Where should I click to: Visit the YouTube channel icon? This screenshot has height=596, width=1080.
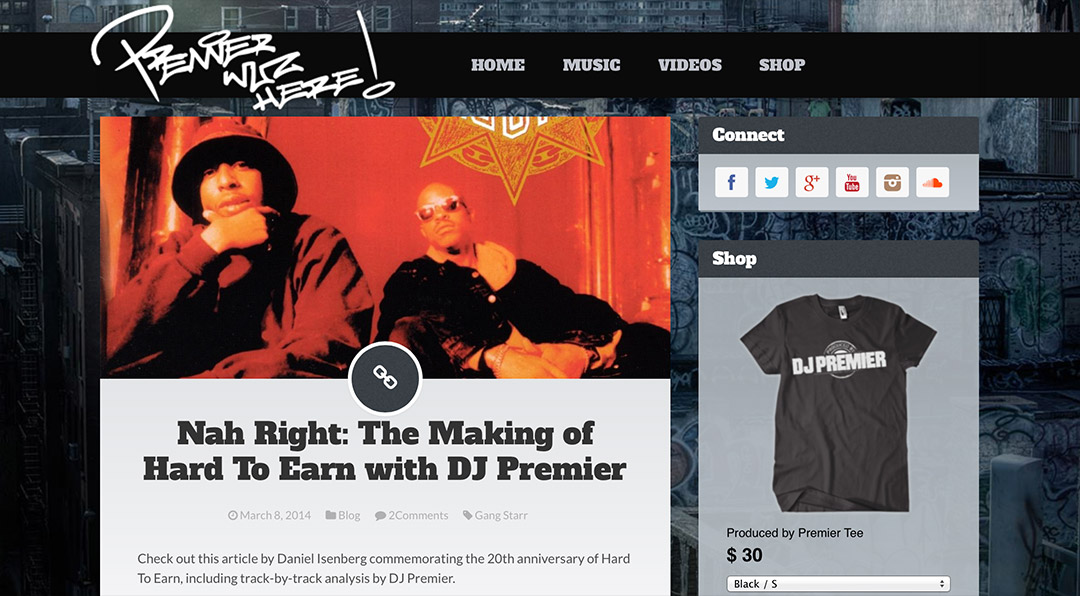852,183
